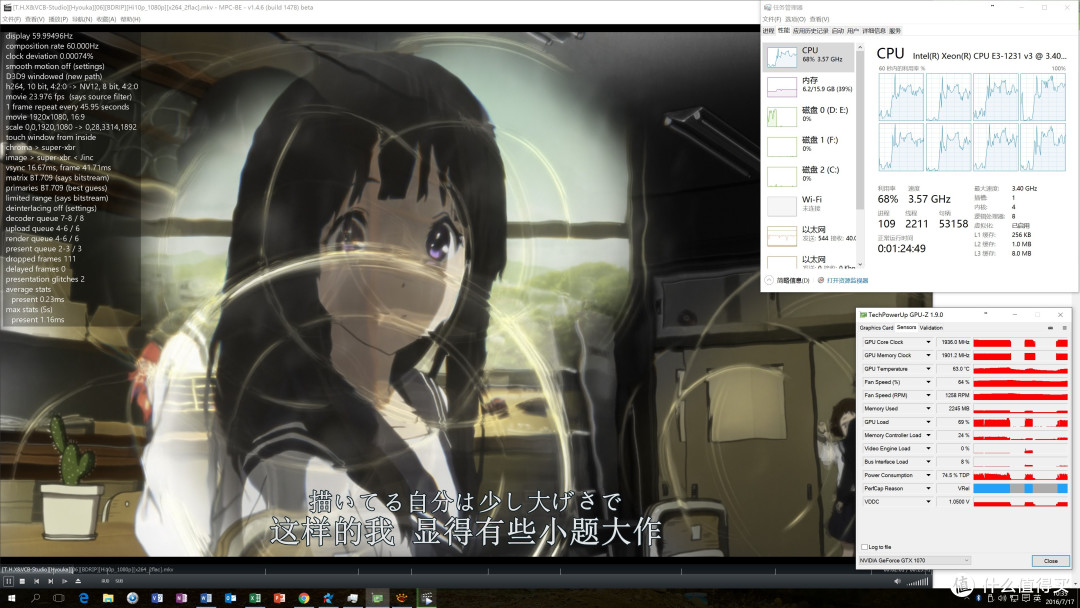This screenshot has height=608, width=1080.
Task: Open the GPU-Z Validation tab
Action: click(931, 328)
